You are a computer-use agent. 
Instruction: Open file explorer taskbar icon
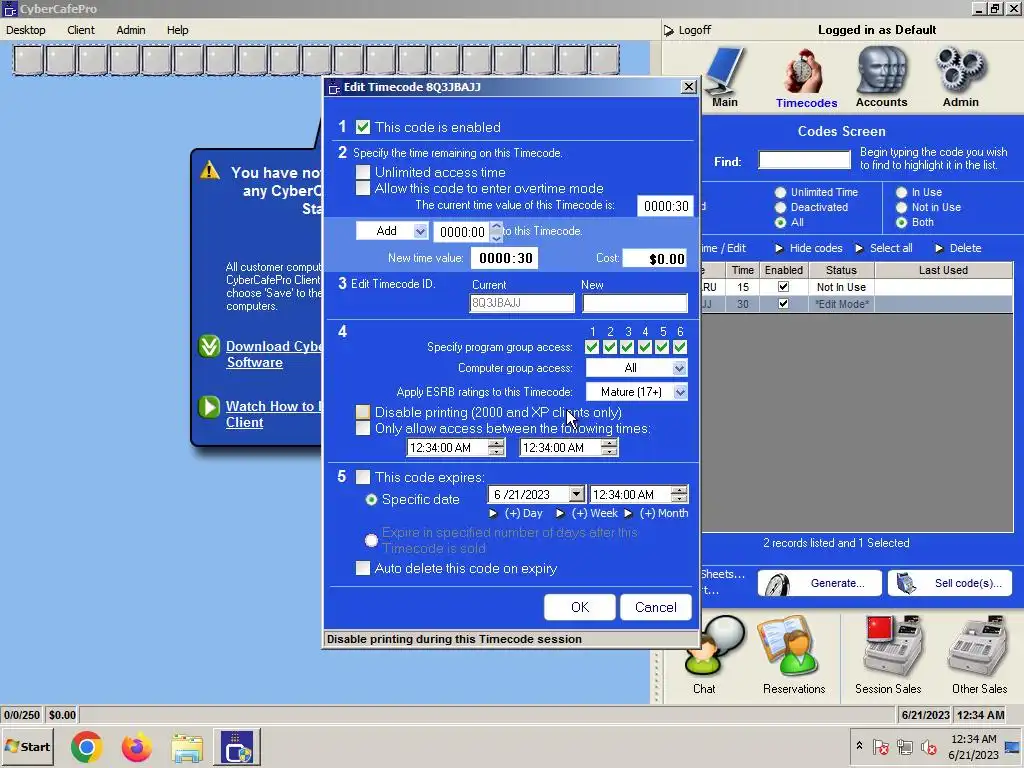(187, 747)
